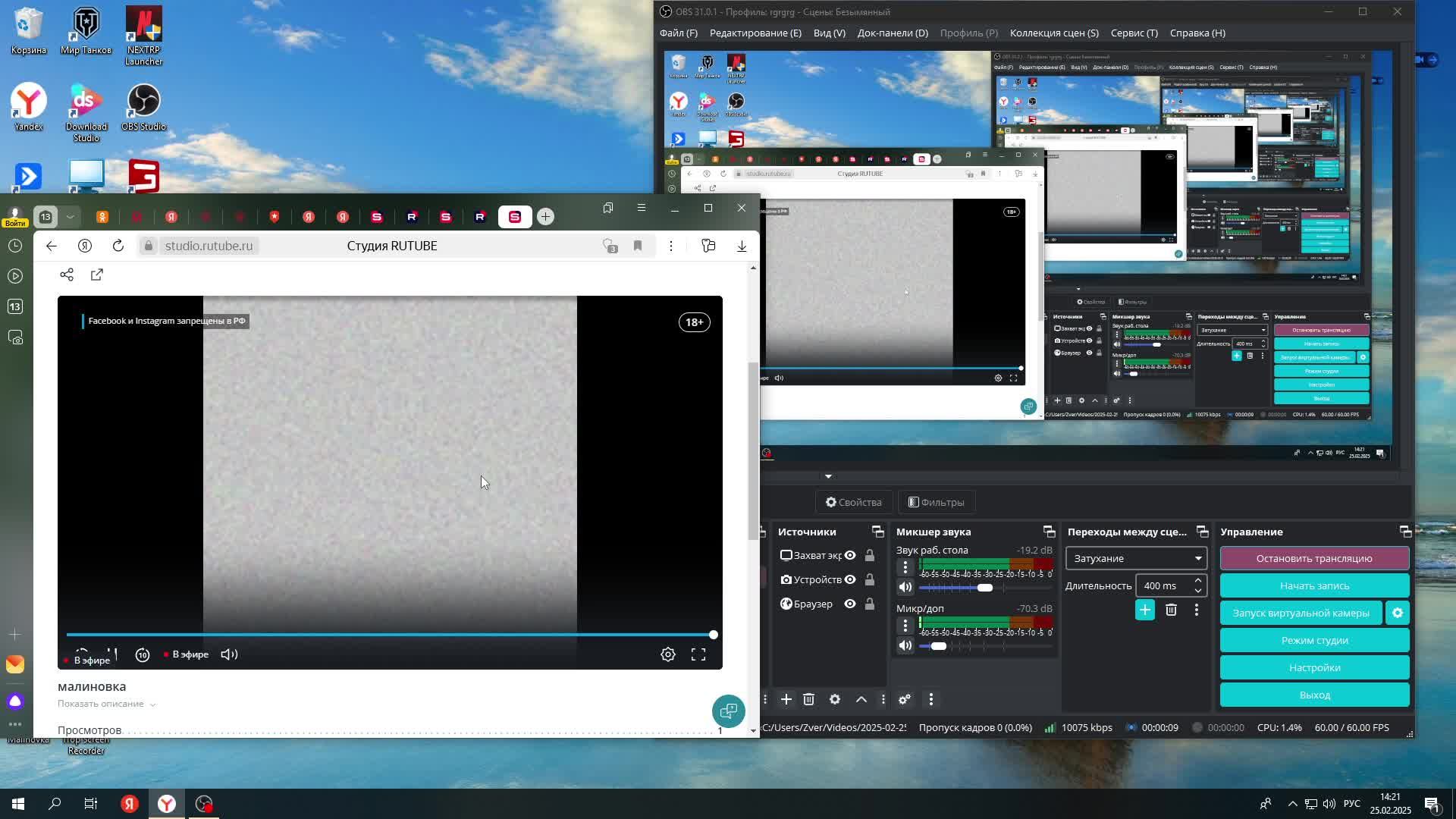This screenshot has width=1456, height=819.
Task: Open advanced audio properties gears icon
Action: pos(905,699)
